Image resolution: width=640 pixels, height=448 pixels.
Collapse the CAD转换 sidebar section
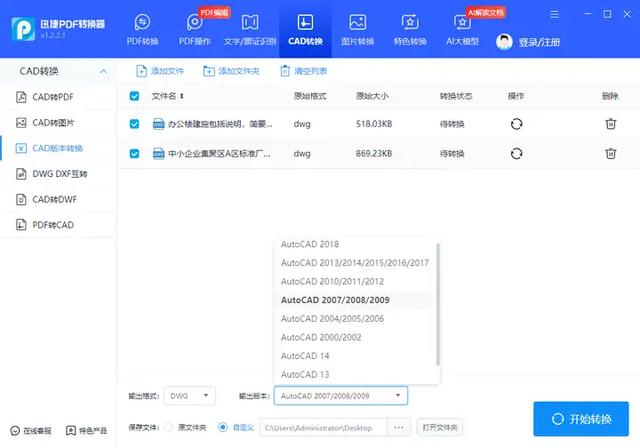click(x=103, y=71)
